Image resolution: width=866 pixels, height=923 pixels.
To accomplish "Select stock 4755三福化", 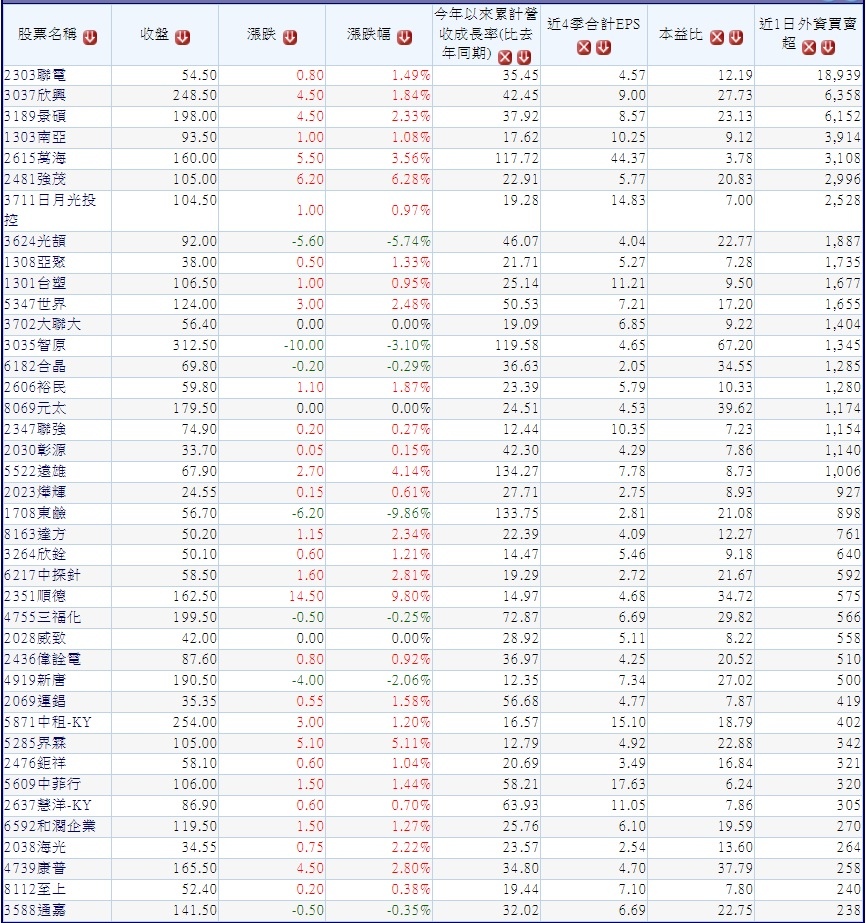I will [42, 617].
